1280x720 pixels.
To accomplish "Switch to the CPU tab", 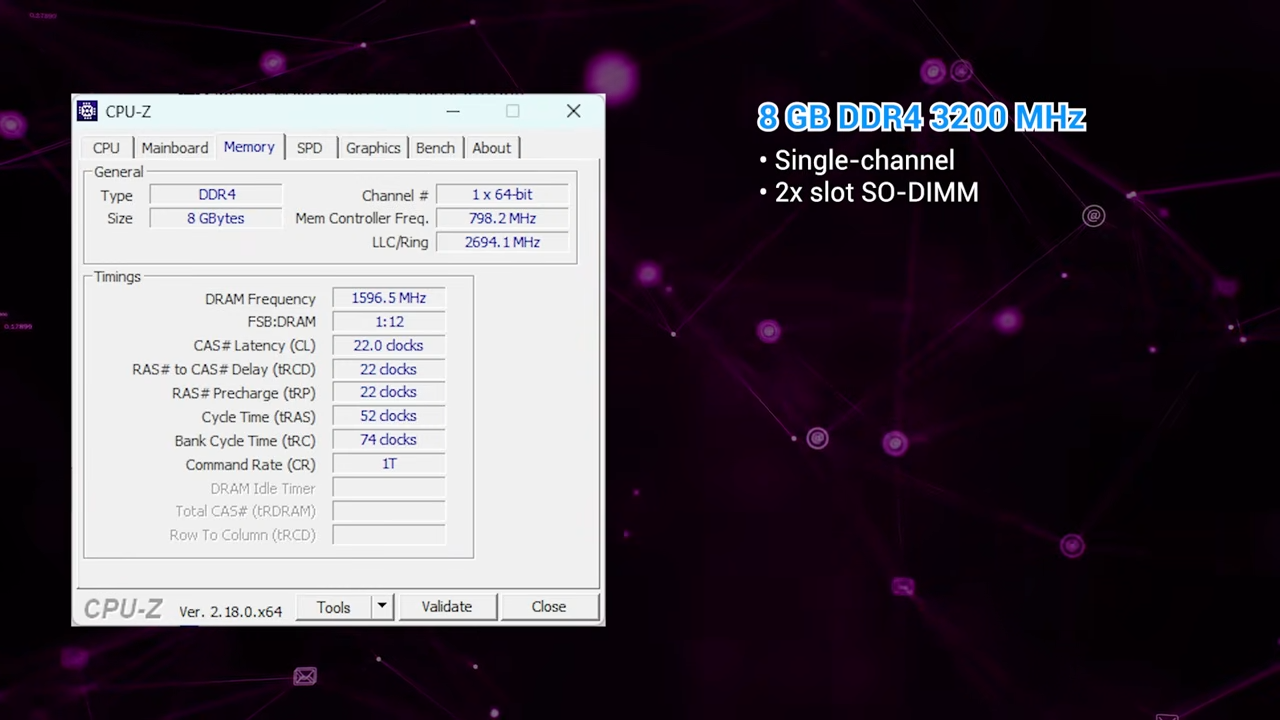I will 106,147.
